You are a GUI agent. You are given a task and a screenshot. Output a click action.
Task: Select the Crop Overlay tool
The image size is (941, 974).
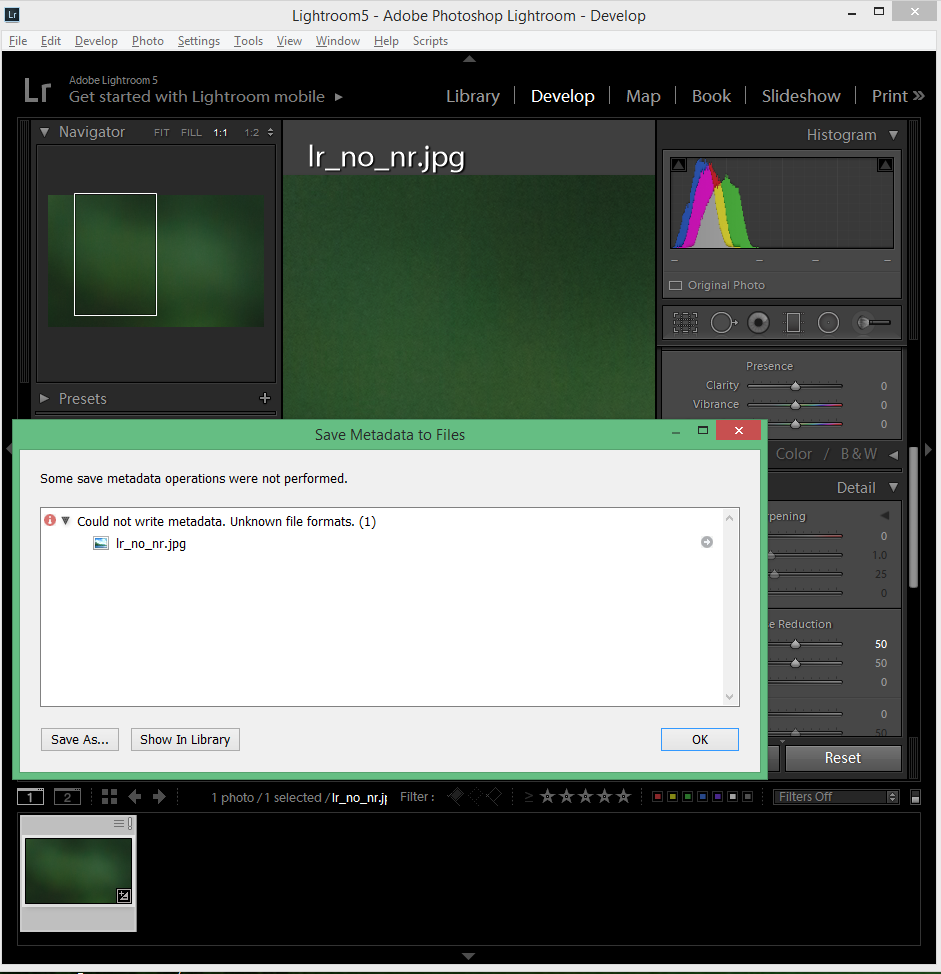tap(685, 322)
